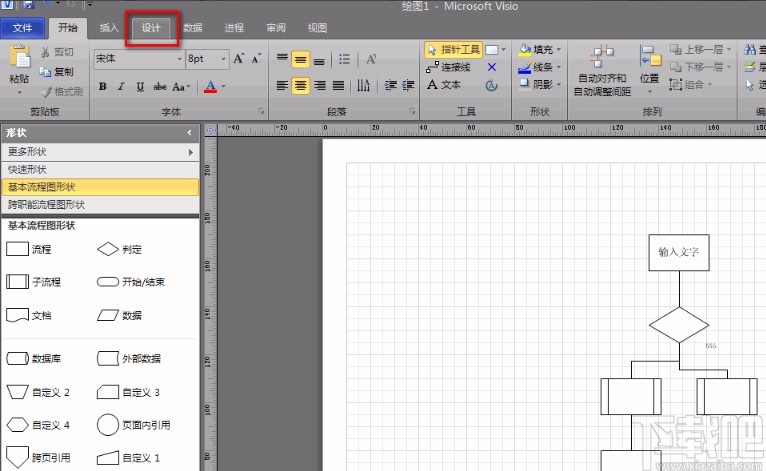Image resolution: width=766 pixels, height=471 pixels.
Task: Click increase indent icon
Action: click(x=408, y=86)
